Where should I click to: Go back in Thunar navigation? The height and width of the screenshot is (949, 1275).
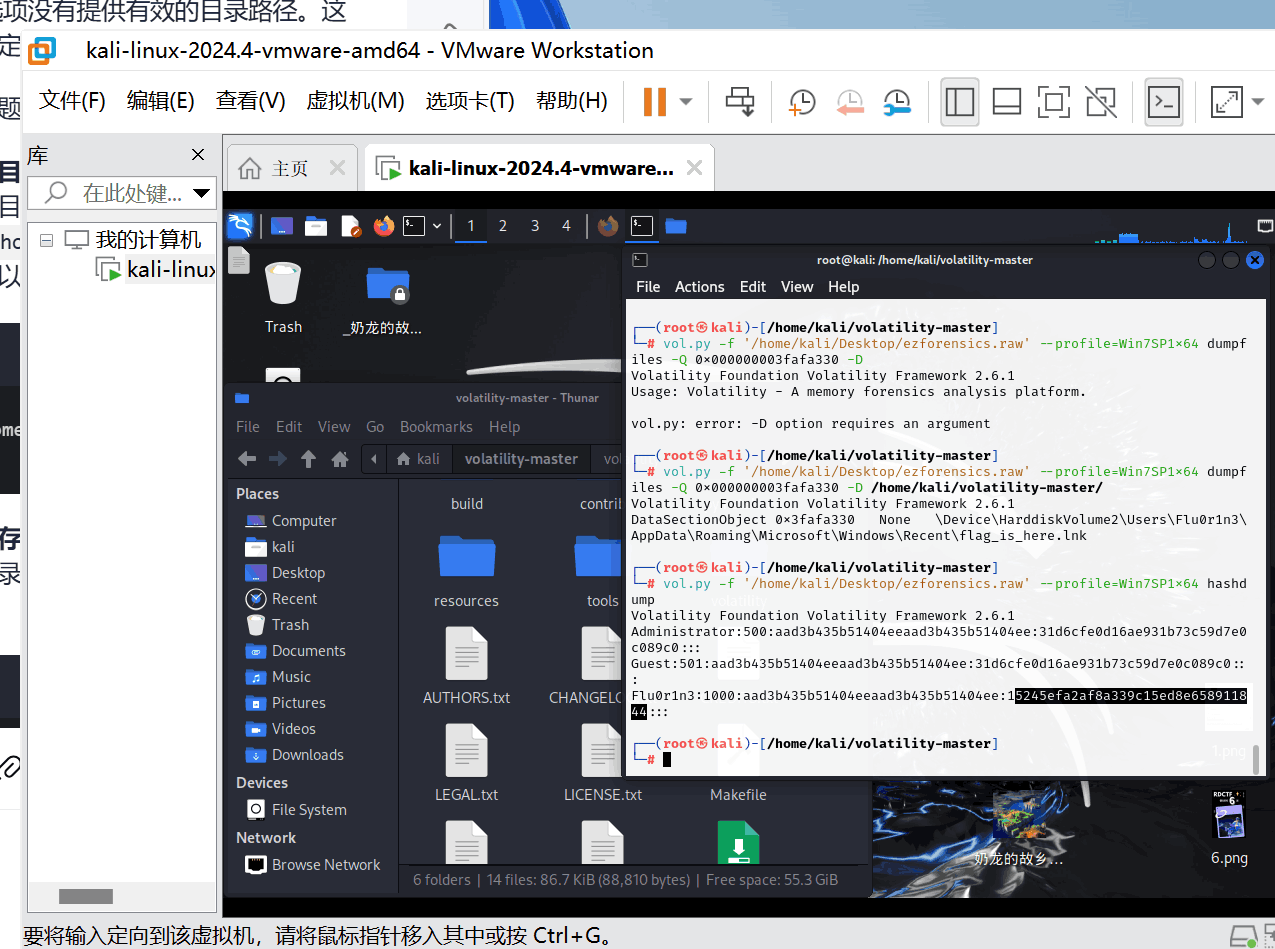[247, 459]
